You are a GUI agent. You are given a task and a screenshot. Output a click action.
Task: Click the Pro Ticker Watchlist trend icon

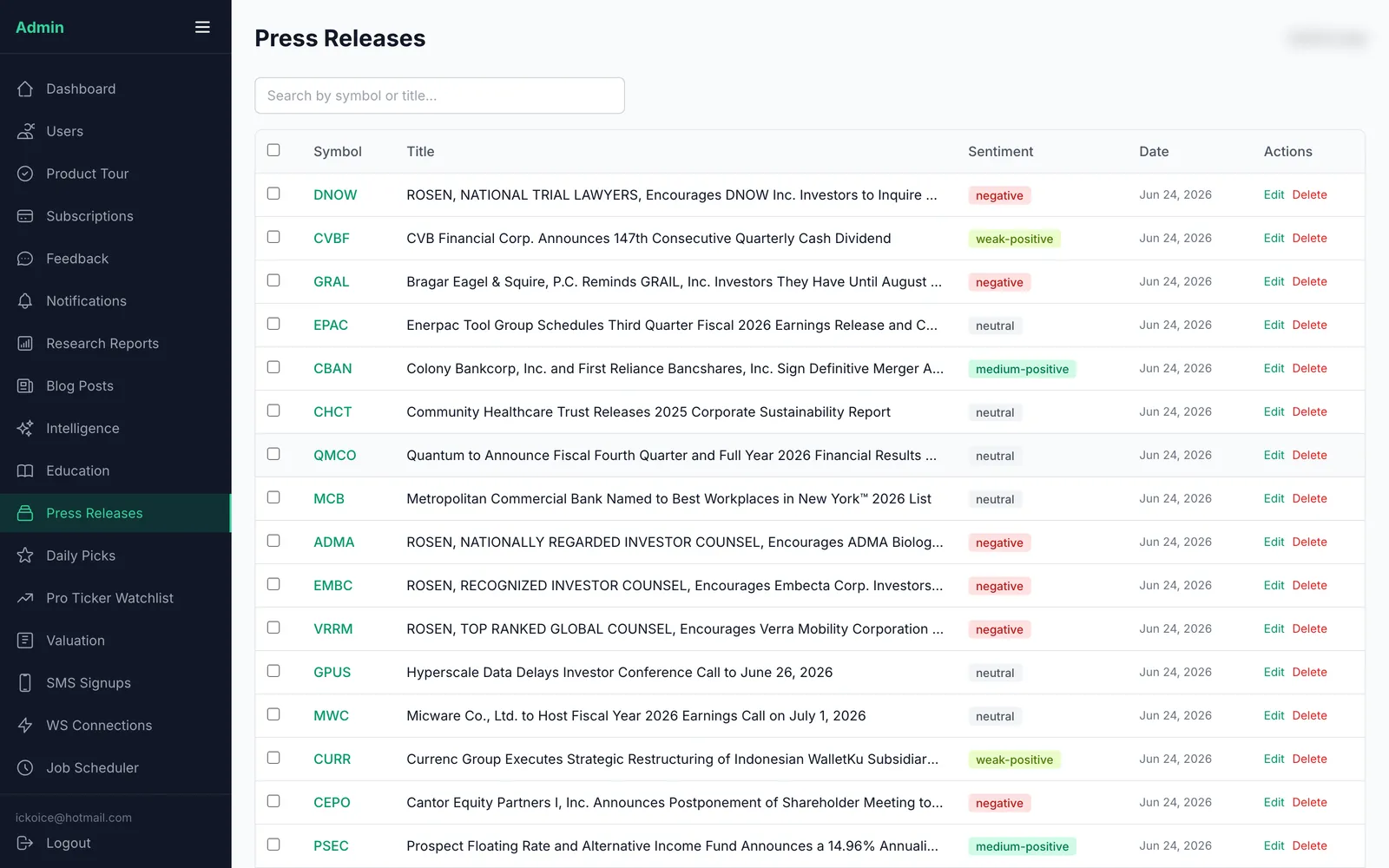coord(25,598)
